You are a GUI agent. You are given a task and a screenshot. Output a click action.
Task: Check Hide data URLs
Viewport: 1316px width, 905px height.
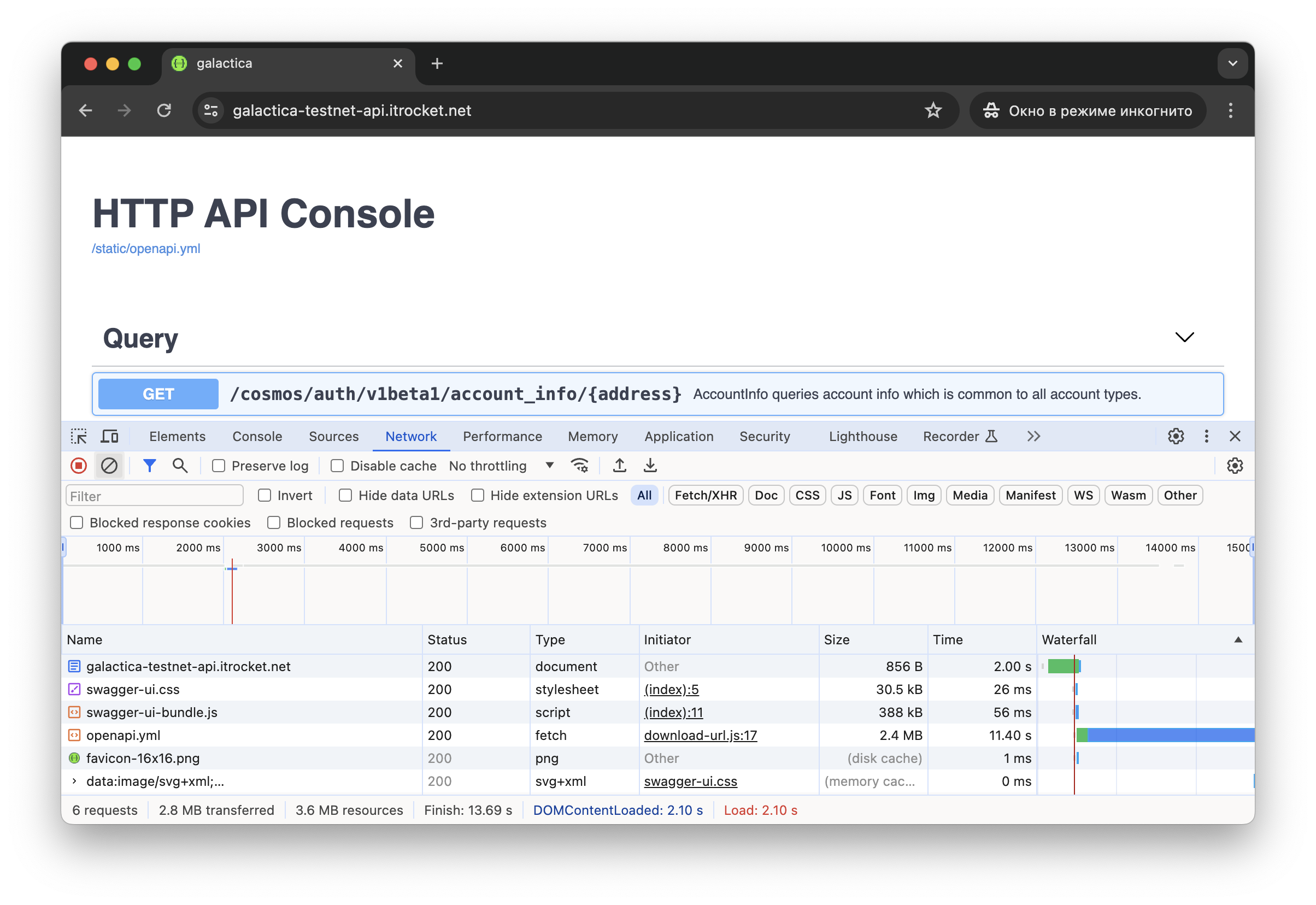pos(345,495)
